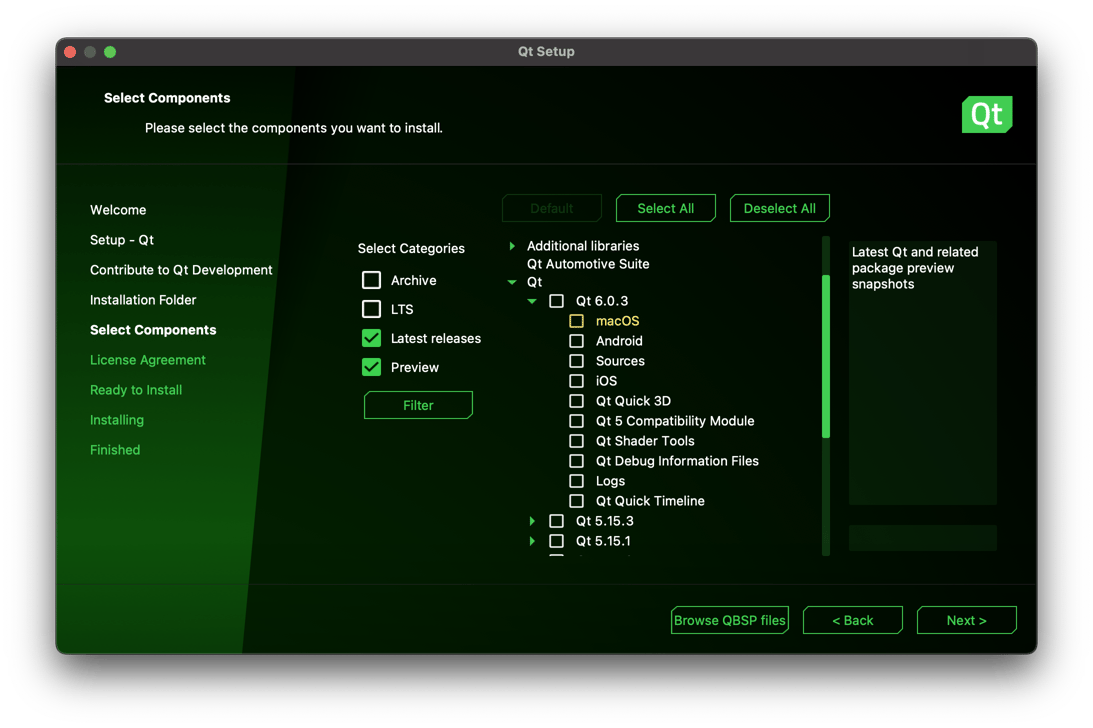Enable the Archive category checkbox
This screenshot has height=728, width=1093.
(371, 280)
